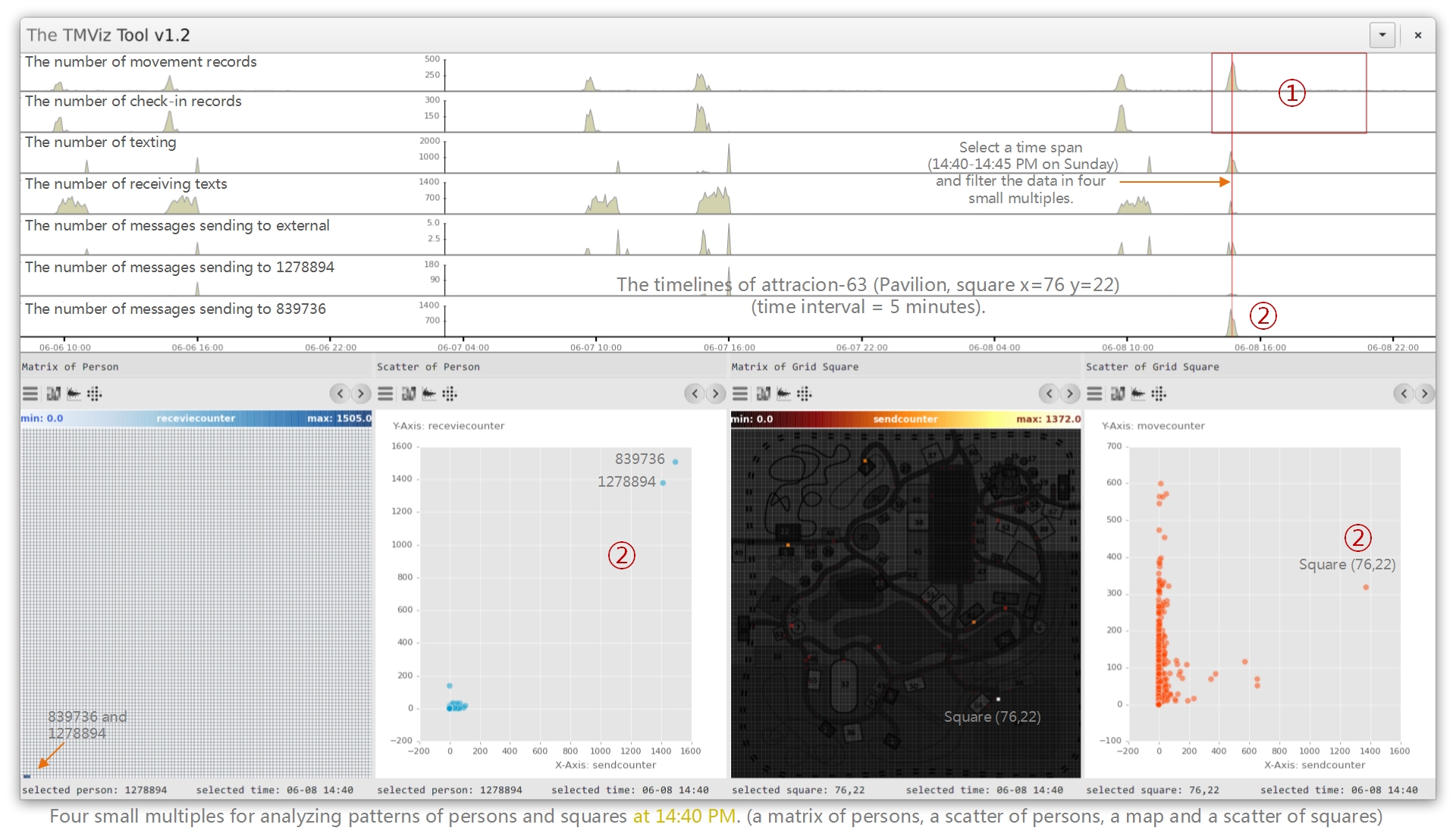Select data point labeled 1278894 in person scatter
This screenshot has height=837, width=1456.
(663, 483)
